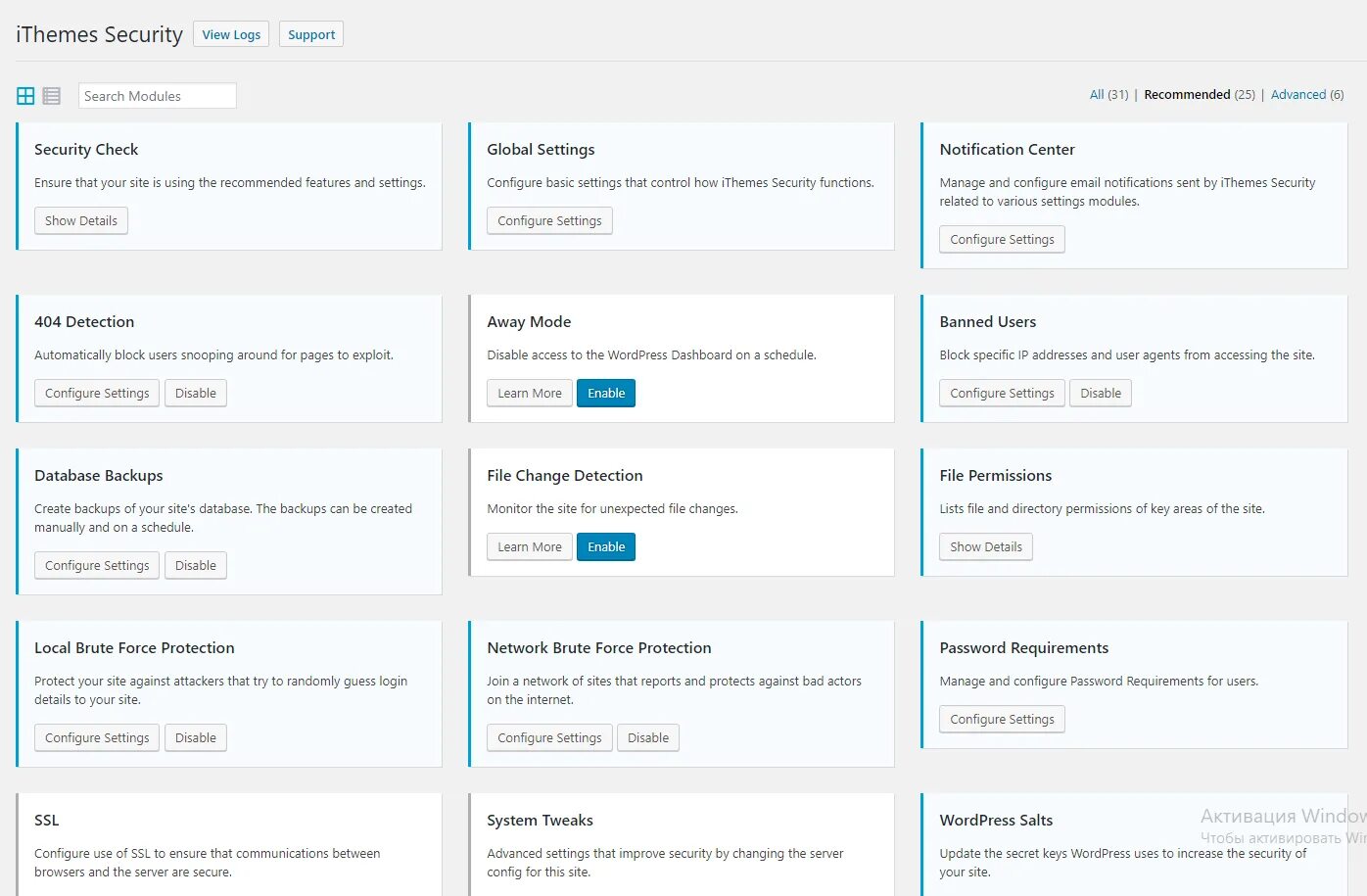Click the Search Modules input field
Screen dimensions: 1367x896
pyautogui.click(x=157, y=96)
